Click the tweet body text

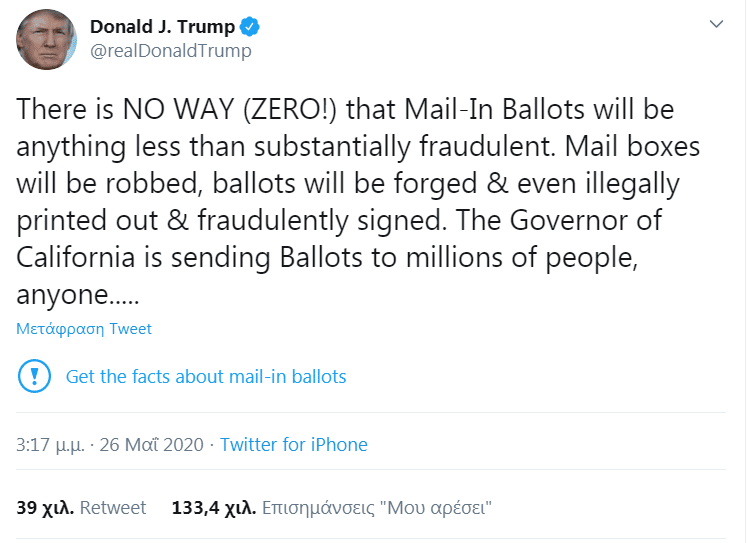pos(357,201)
